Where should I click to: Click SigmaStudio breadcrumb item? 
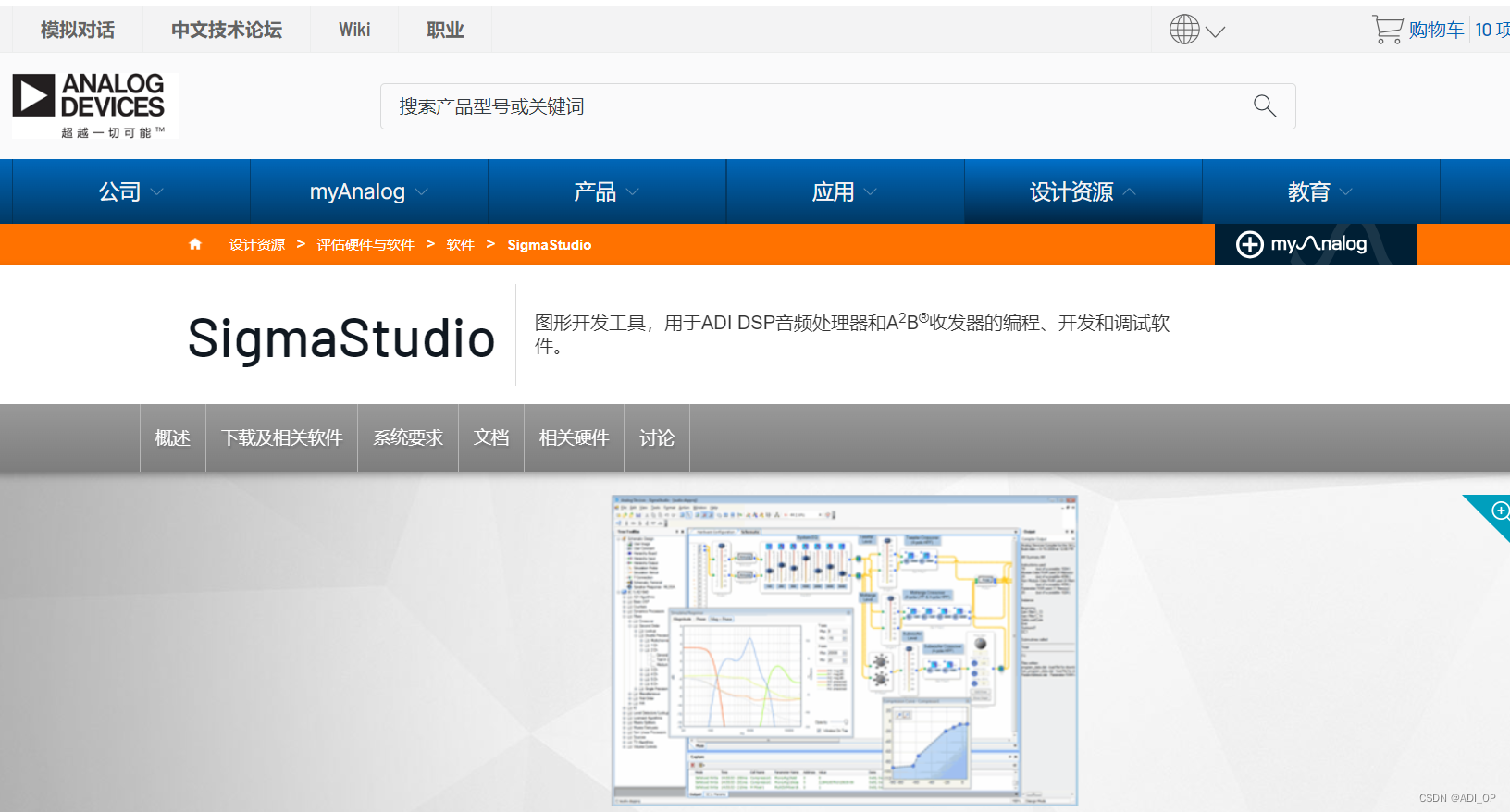tap(550, 245)
